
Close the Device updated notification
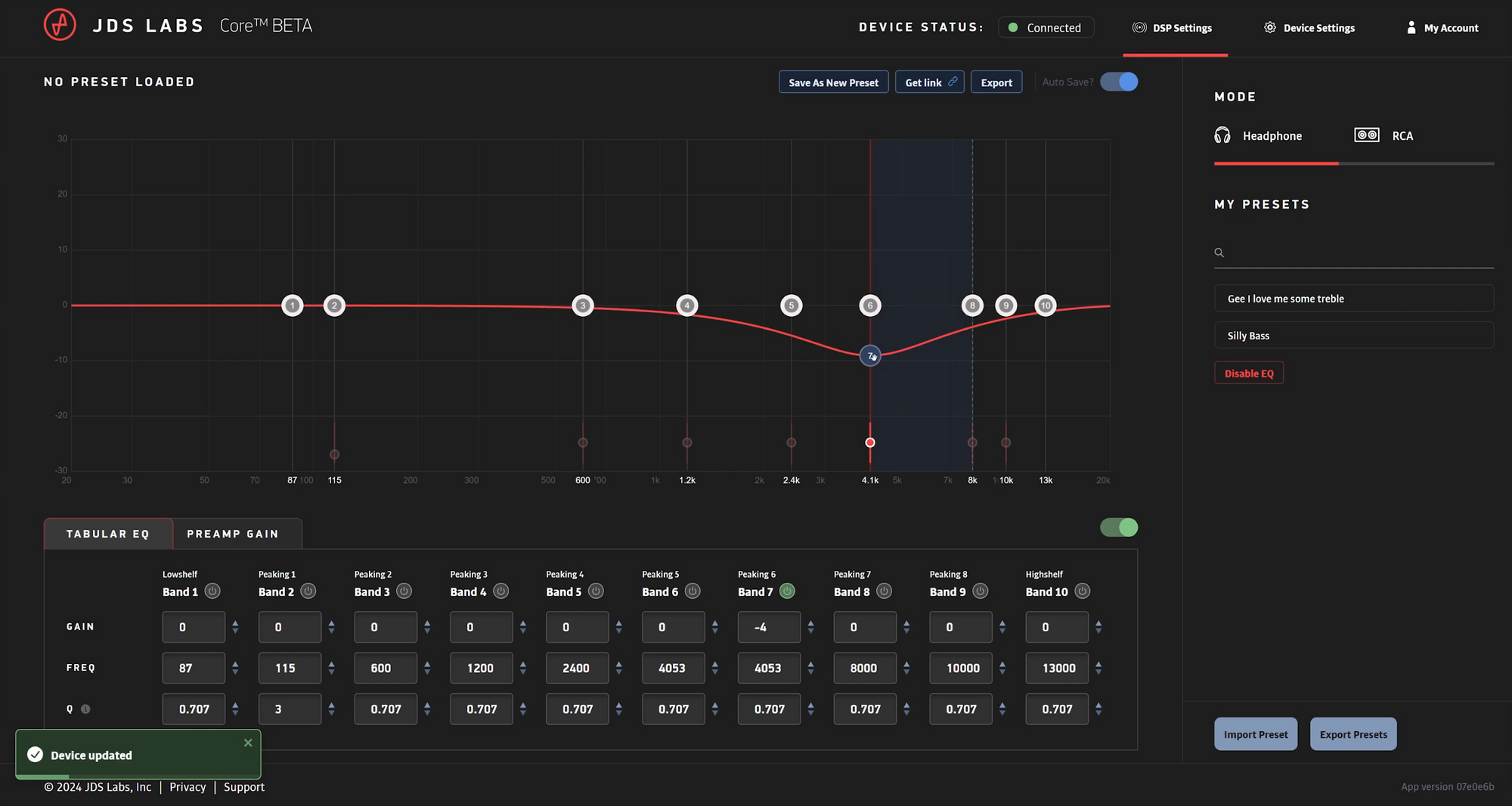click(x=248, y=743)
